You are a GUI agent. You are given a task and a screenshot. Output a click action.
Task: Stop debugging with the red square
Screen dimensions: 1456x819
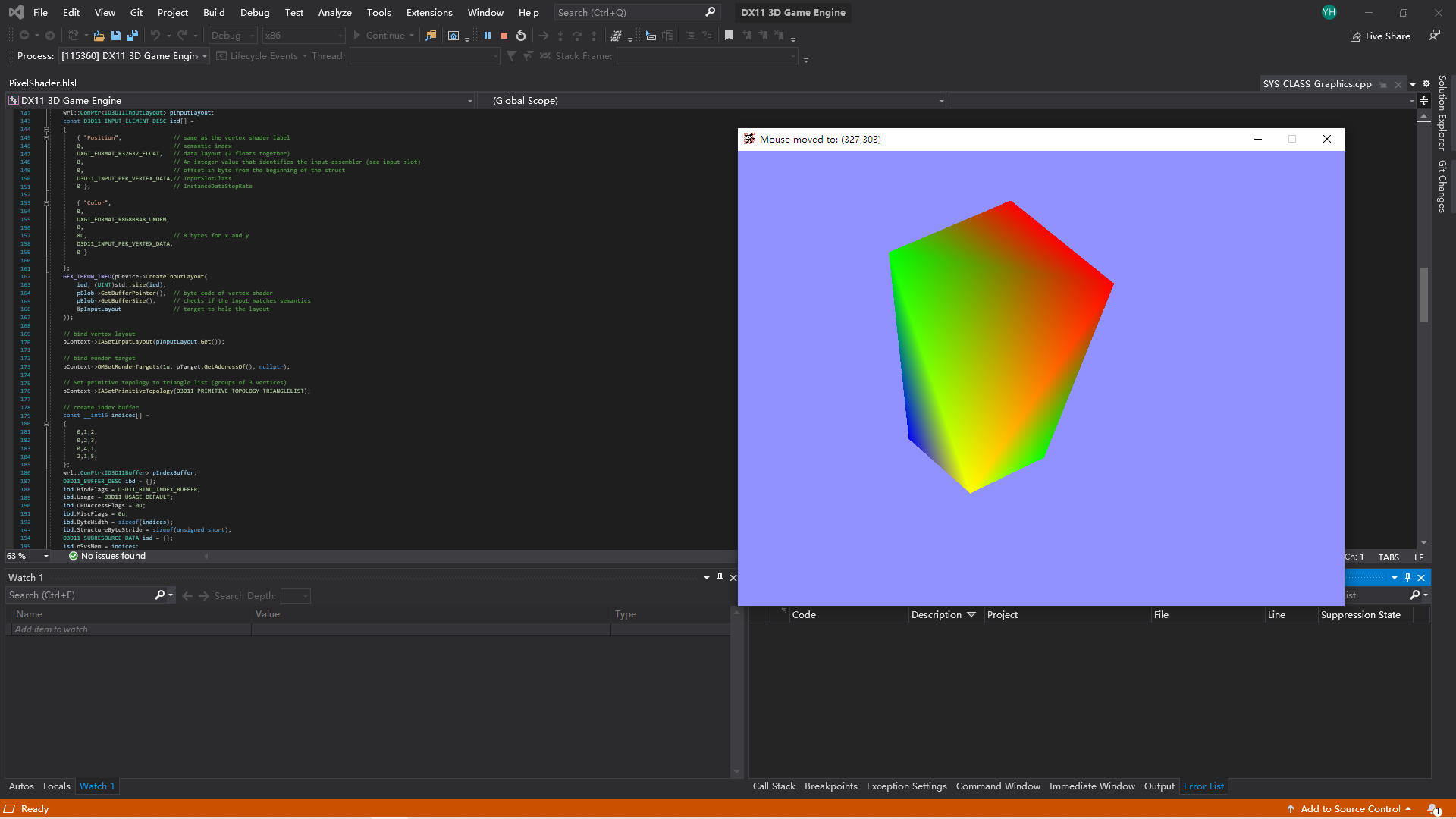click(x=504, y=36)
